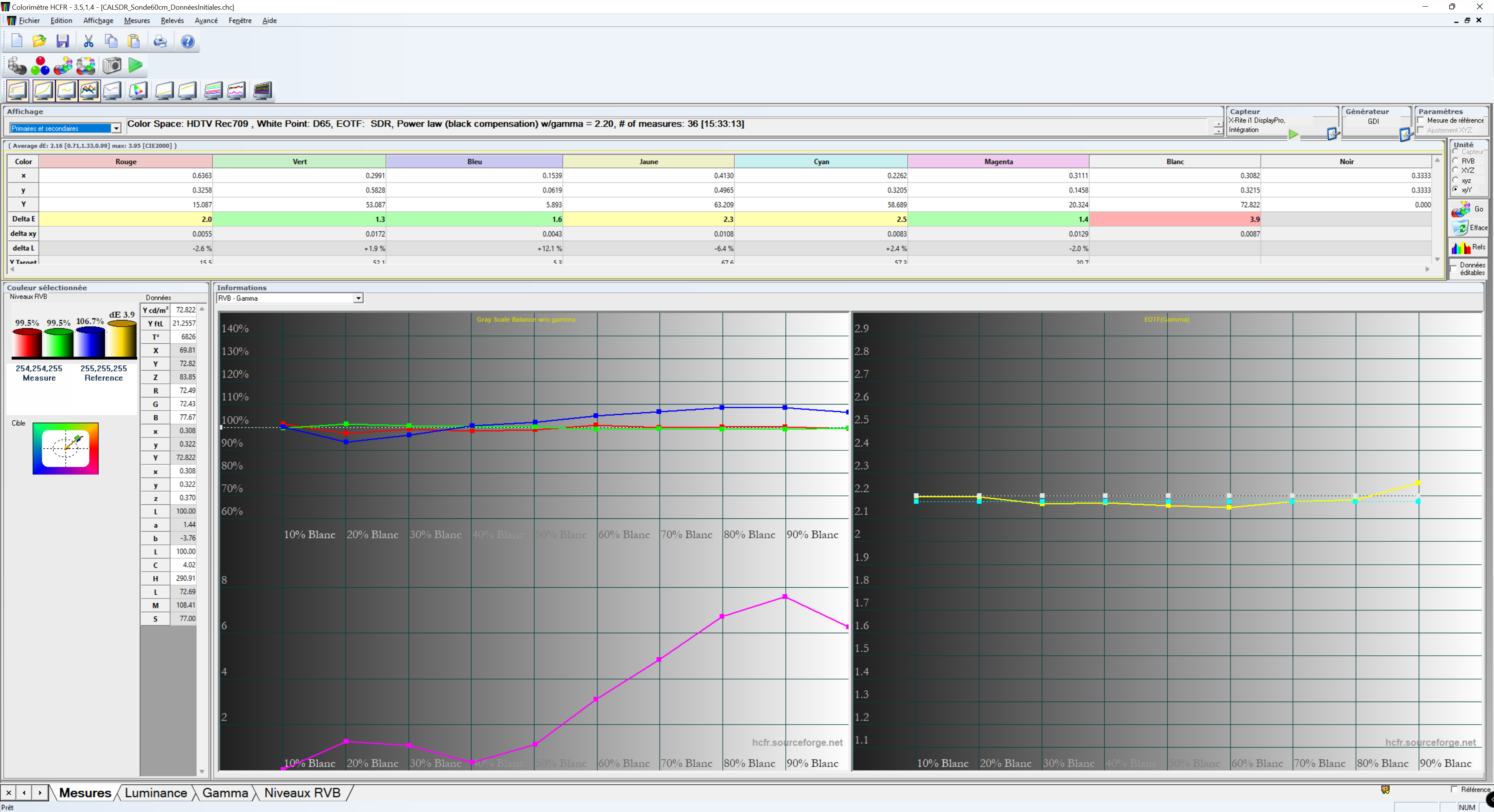This screenshot has height=812, width=1494.
Task: Open generator configuration icon in Générateur panel
Action: point(1405,135)
